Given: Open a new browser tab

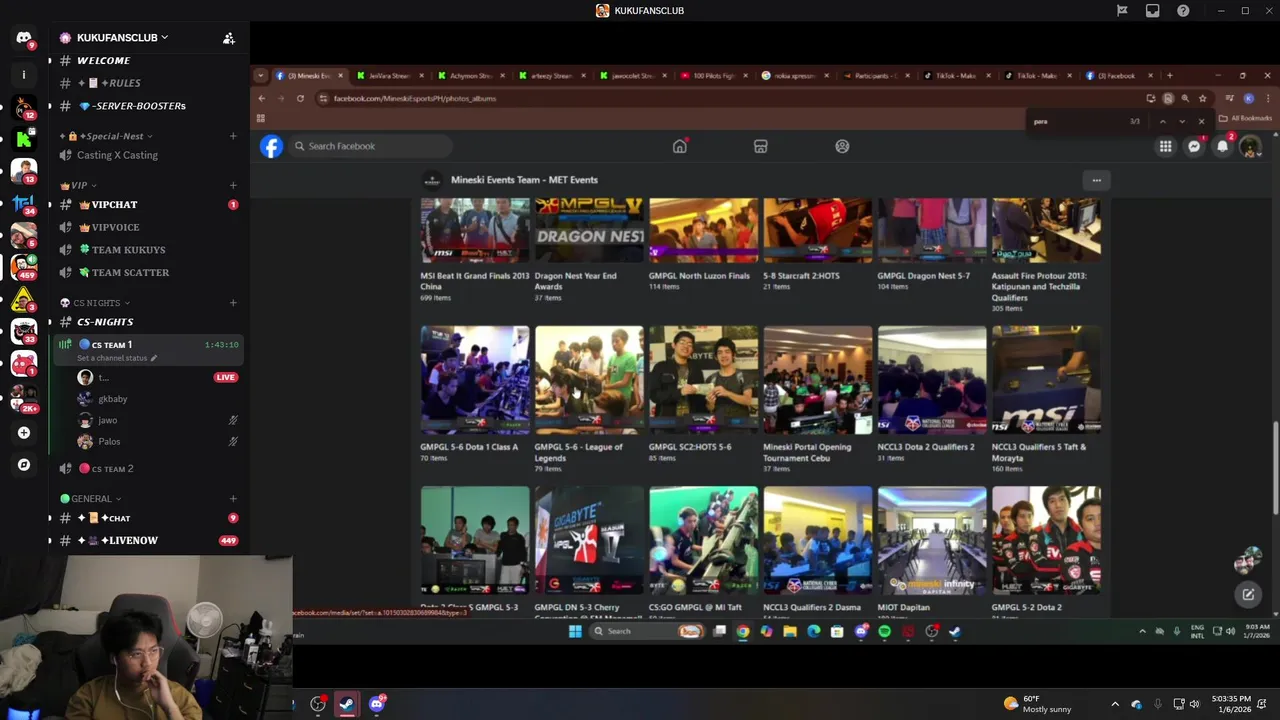Looking at the screenshot, I should pyautogui.click(x=1171, y=75).
